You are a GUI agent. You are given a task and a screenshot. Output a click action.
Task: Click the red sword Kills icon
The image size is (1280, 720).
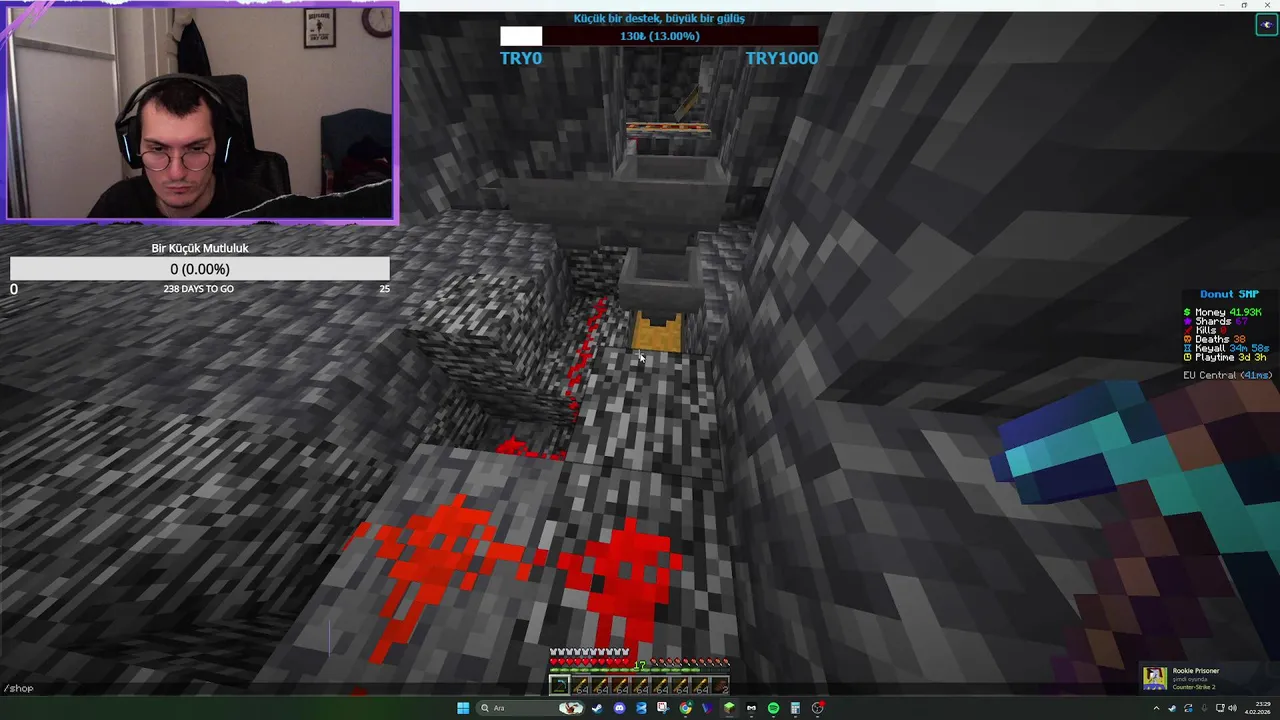[x=1187, y=330]
